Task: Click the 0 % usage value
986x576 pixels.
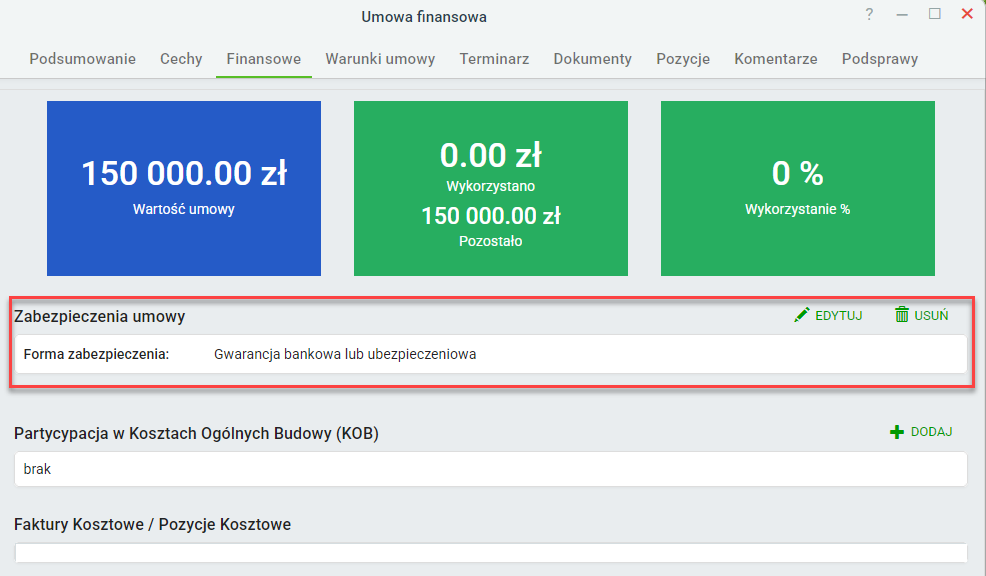Action: pos(797,174)
